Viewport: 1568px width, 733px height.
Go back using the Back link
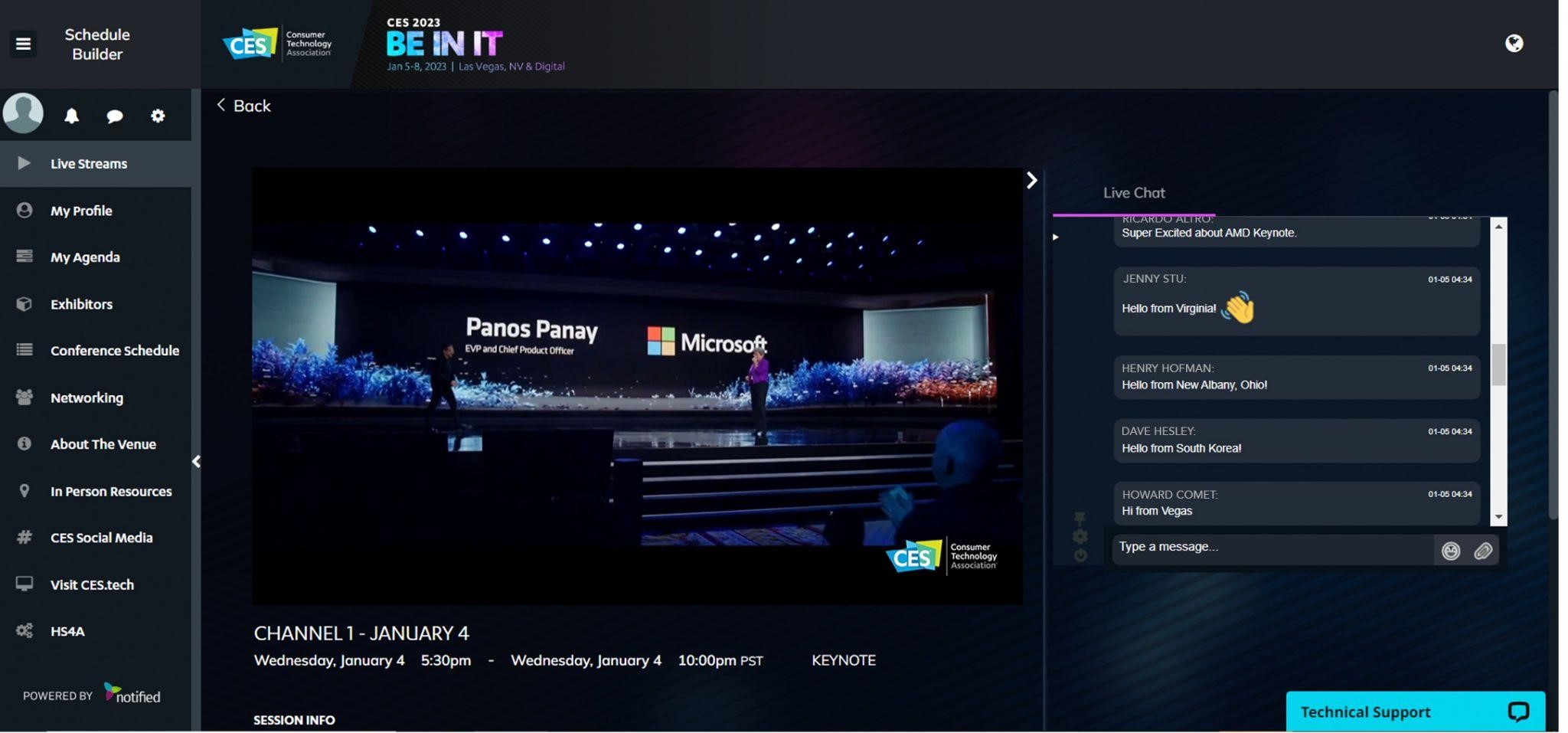243,106
